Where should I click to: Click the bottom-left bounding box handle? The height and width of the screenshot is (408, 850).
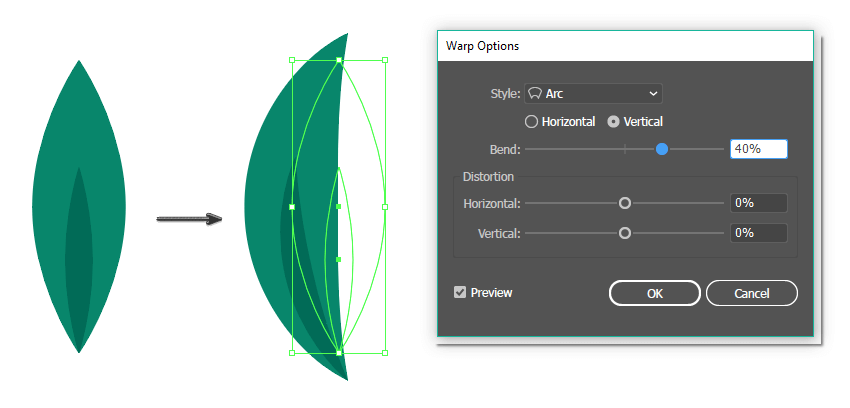[x=292, y=352]
